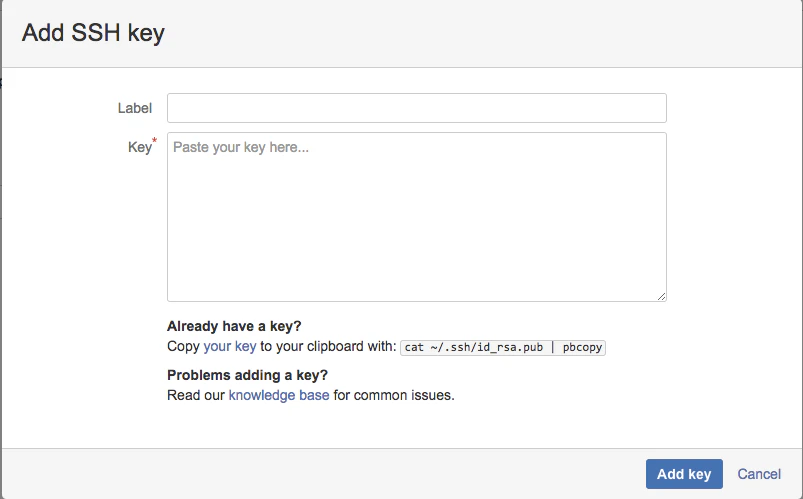Click the 'Already have a key?' heading
Image resolution: width=803 pixels, height=499 pixels.
[234, 326]
